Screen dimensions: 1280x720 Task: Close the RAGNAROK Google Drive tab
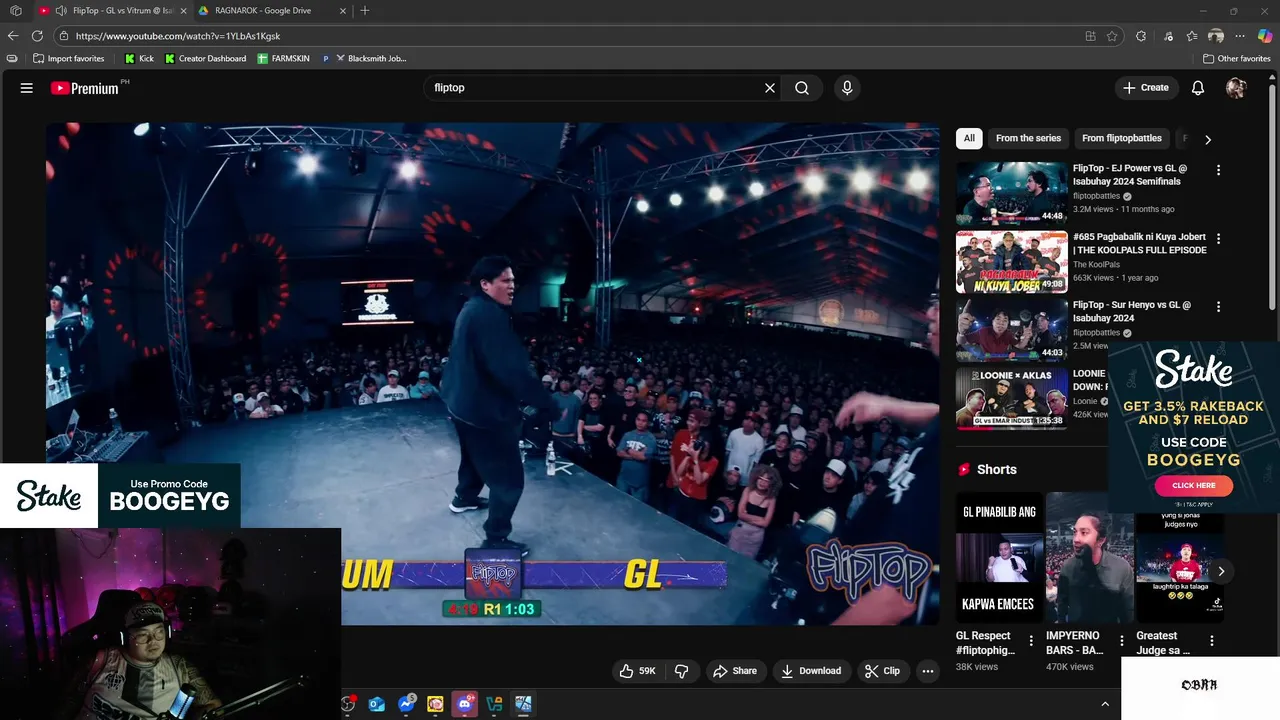tap(342, 10)
